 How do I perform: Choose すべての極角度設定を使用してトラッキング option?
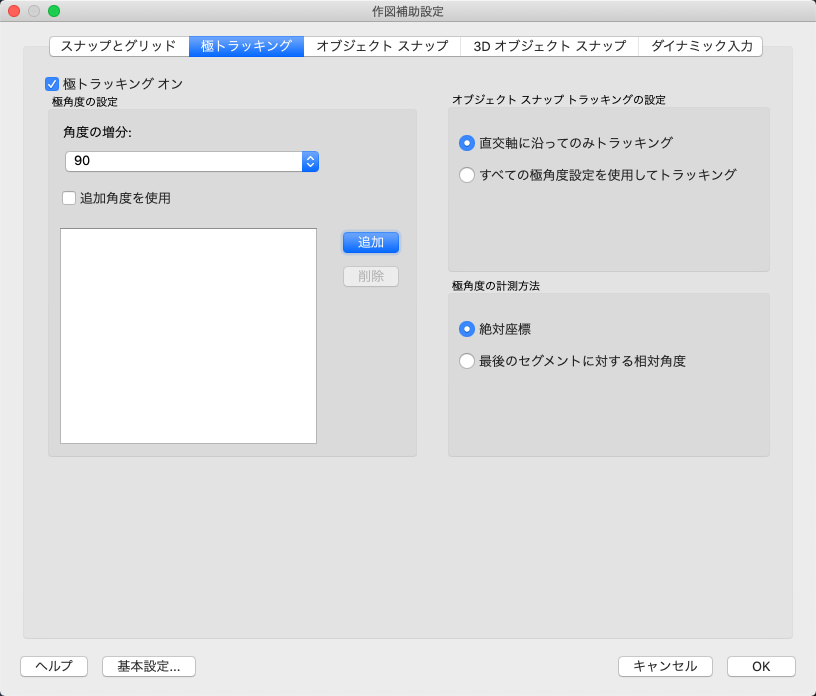(x=467, y=175)
